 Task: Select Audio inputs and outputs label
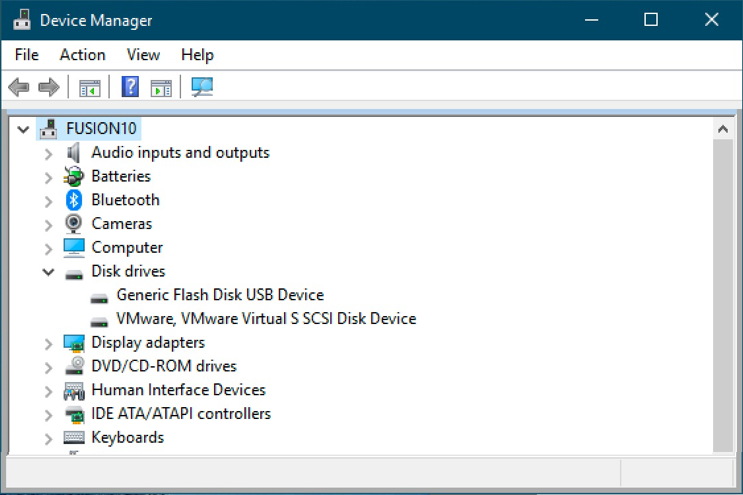(181, 153)
